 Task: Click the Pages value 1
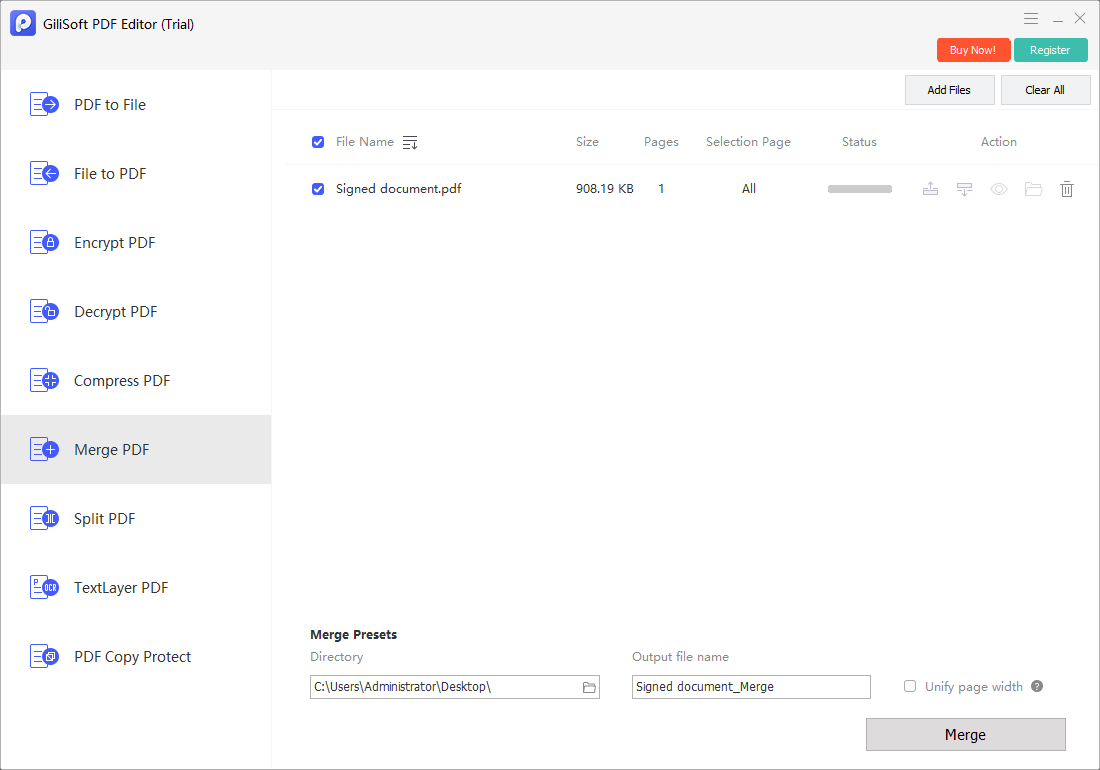click(661, 189)
